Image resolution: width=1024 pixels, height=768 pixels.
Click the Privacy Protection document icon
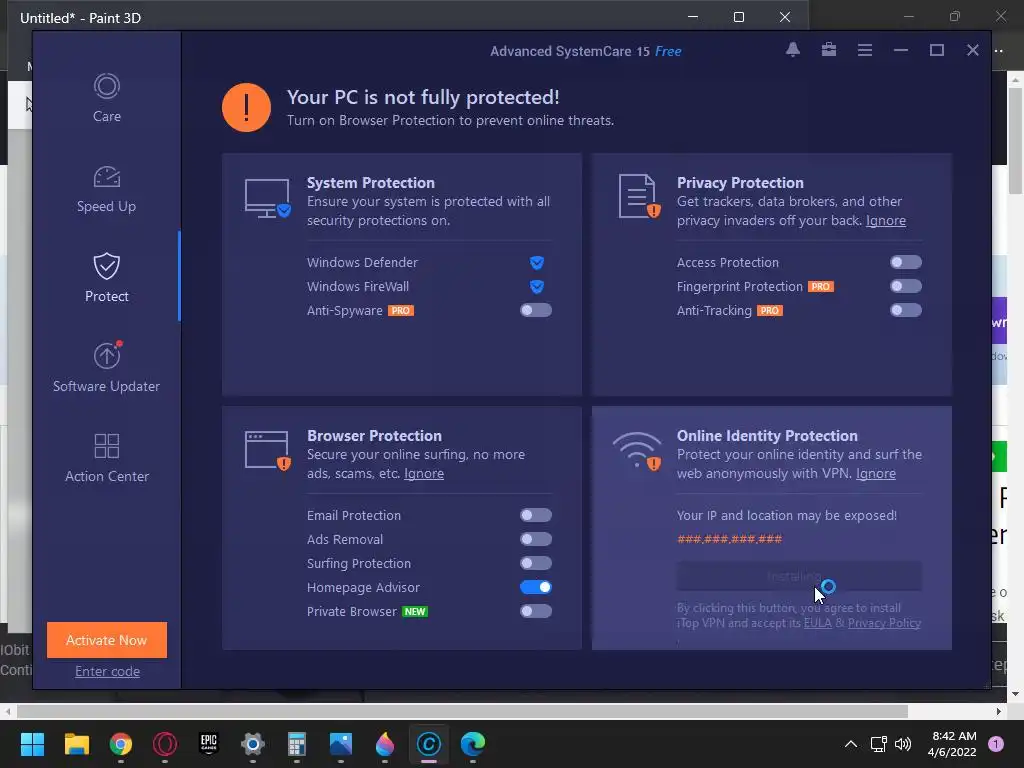pos(639,197)
